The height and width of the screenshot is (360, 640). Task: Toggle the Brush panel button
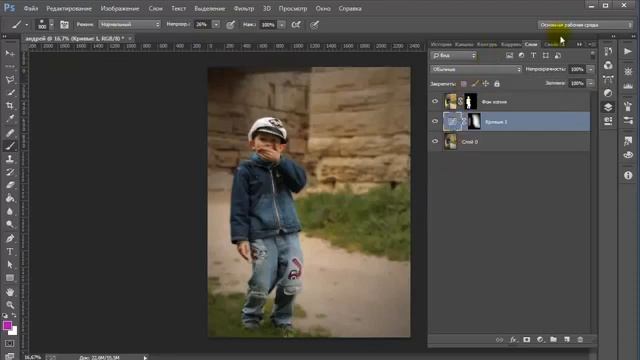(x=64, y=25)
